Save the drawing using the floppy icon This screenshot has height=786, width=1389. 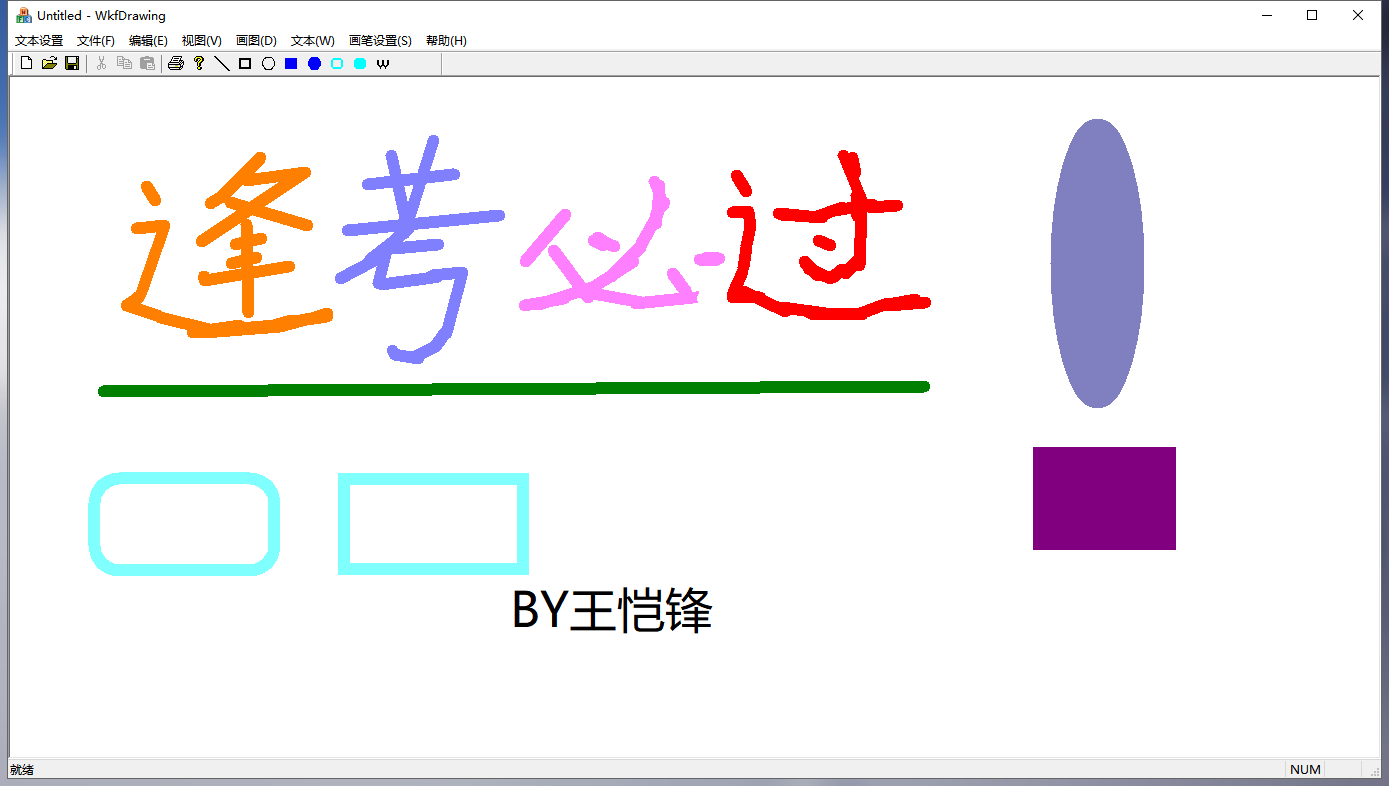72,64
